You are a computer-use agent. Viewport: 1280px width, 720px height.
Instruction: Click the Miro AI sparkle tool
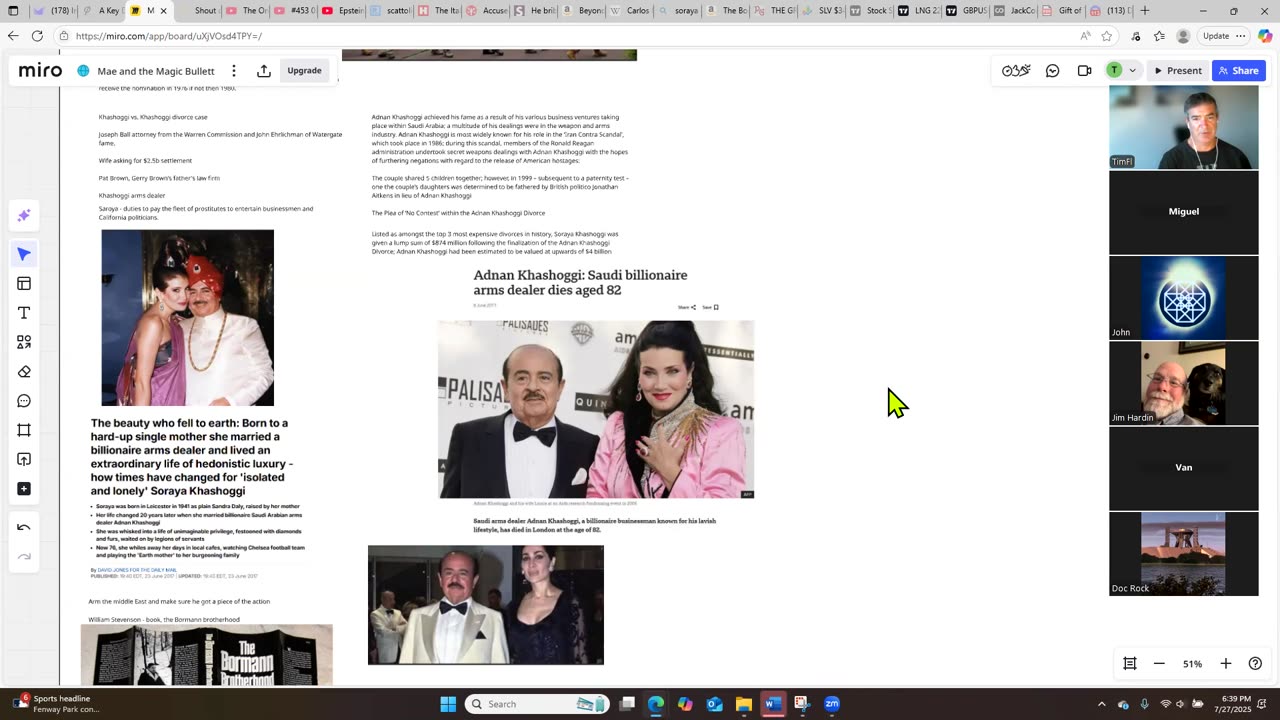coord(24,216)
